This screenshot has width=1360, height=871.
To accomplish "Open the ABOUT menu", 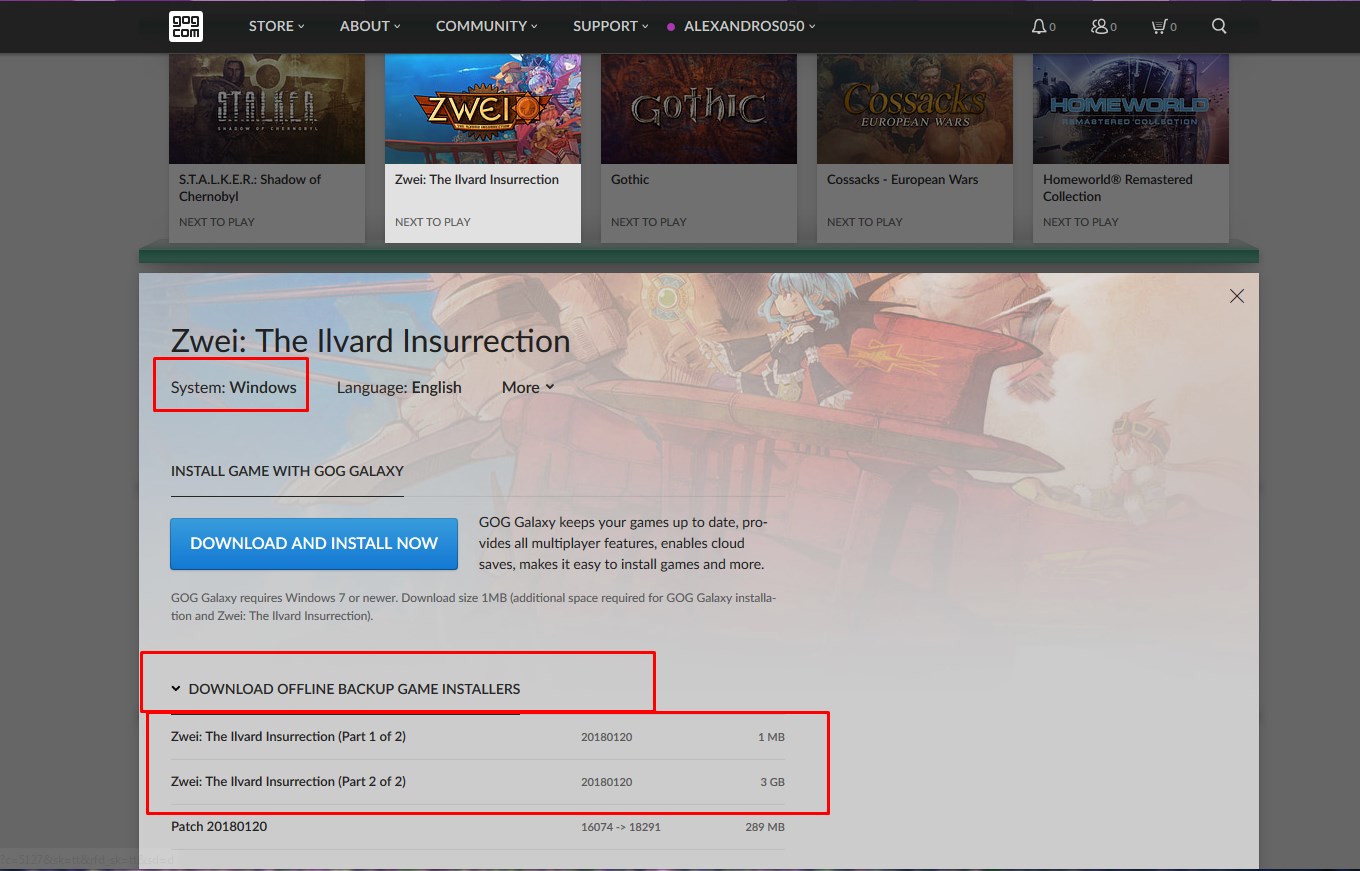I will coord(370,26).
